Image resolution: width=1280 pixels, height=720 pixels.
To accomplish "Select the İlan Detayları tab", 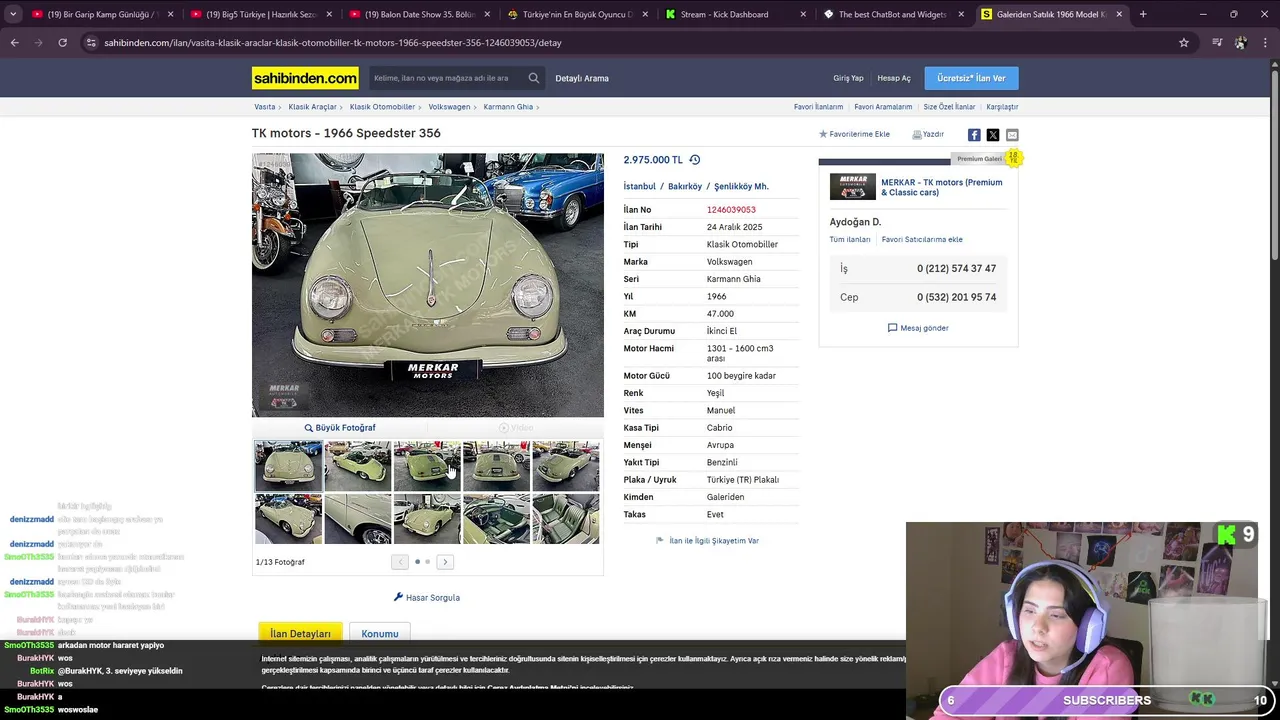I will click(x=300, y=633).
